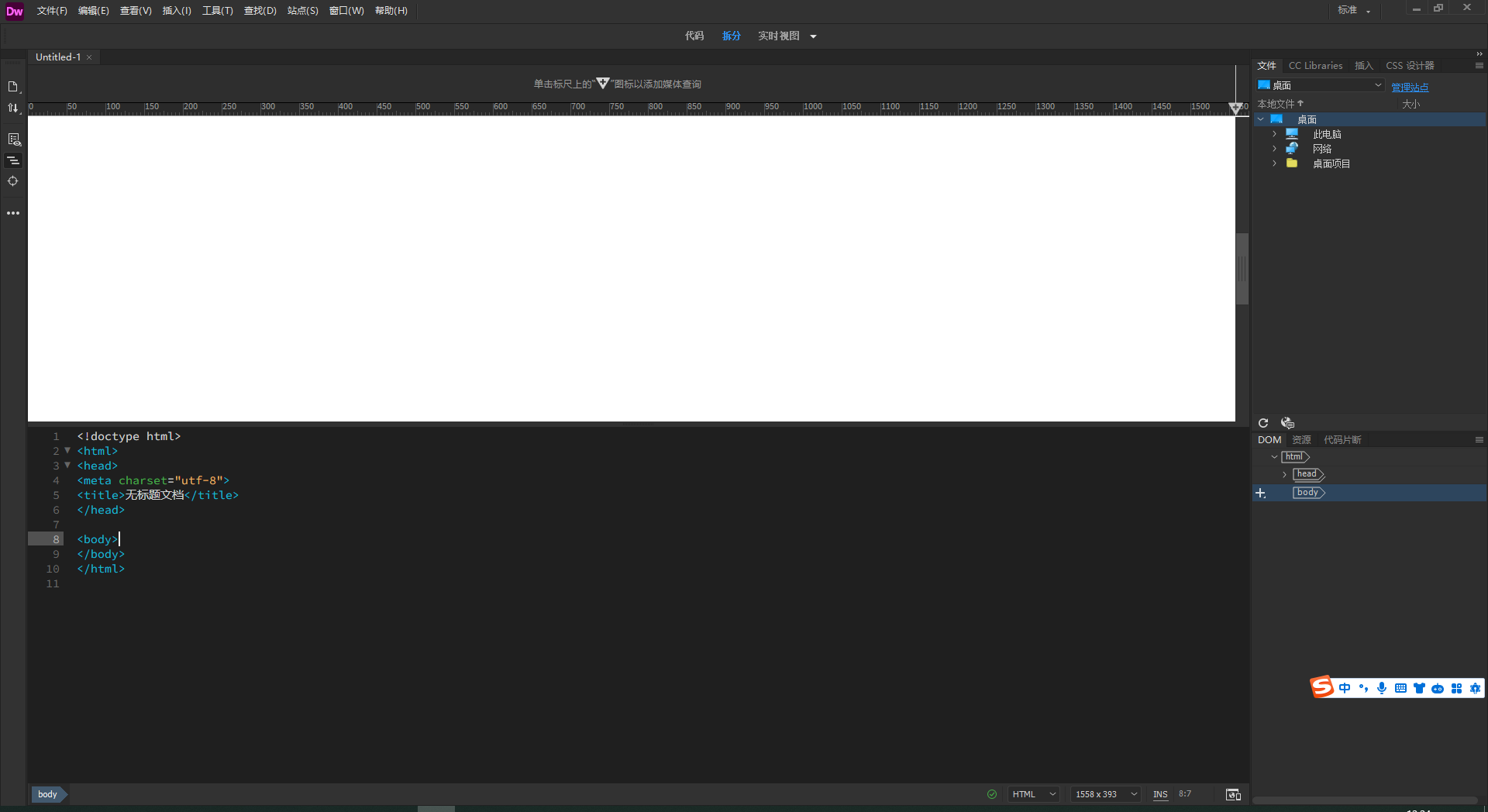Click the Sogou shirt skin icon
The image size is (1488, 812).
click(x=1419, y=688)
